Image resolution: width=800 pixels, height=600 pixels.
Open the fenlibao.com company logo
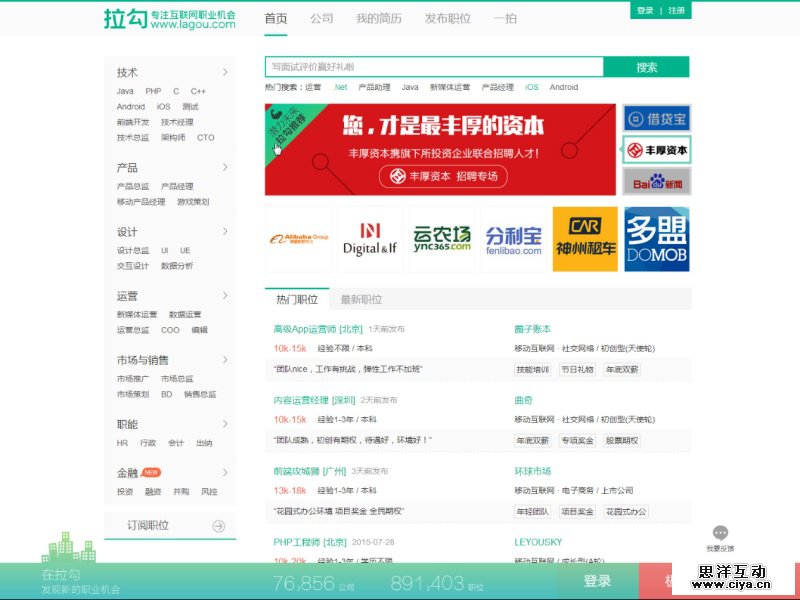[514, 240]
